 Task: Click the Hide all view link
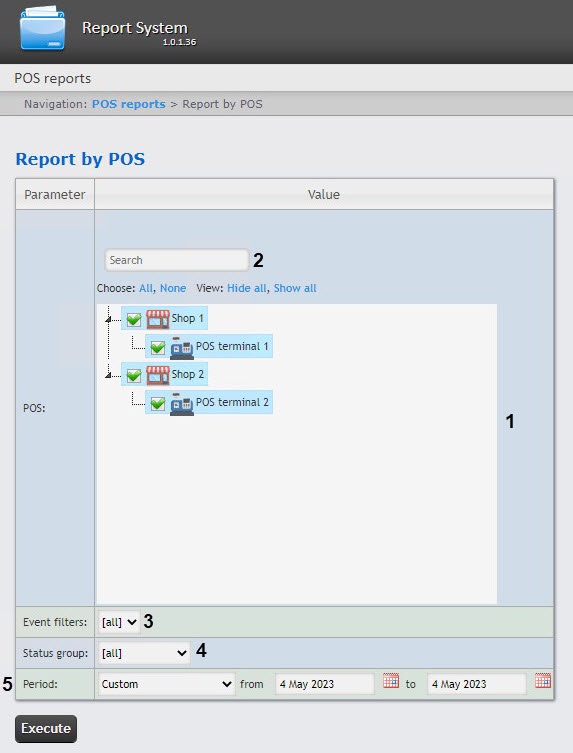coord(246,288)
